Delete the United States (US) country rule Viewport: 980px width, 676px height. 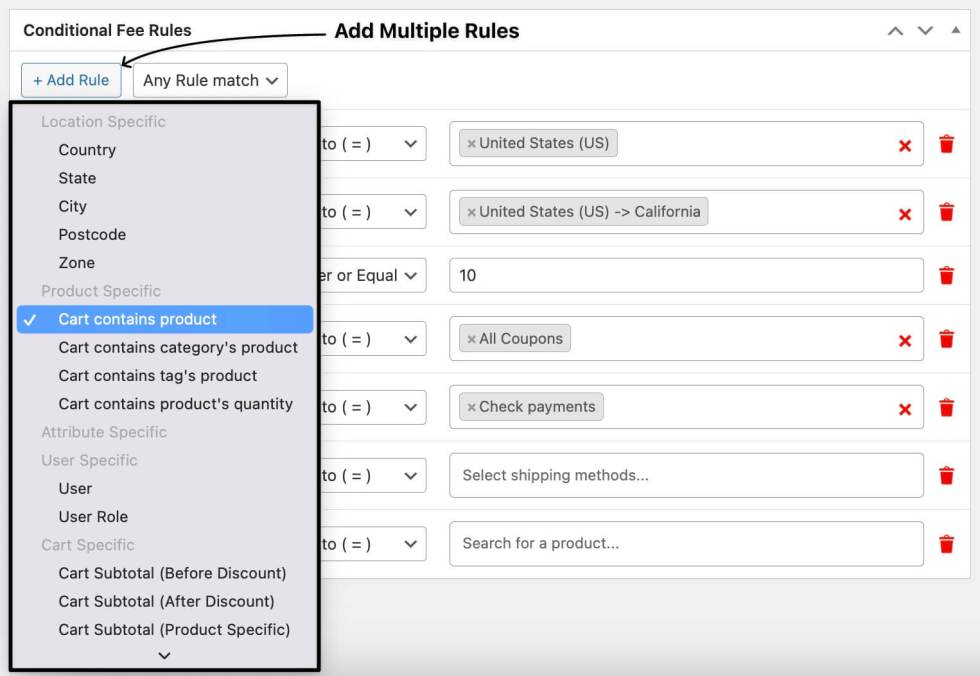point(946,144)
